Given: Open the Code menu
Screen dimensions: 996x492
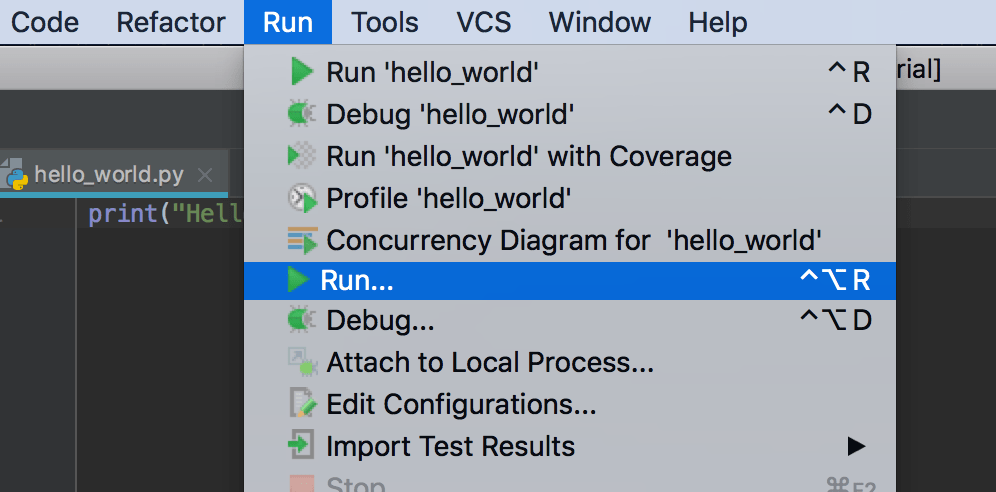Looking at the screenshot, I should 45,22.
